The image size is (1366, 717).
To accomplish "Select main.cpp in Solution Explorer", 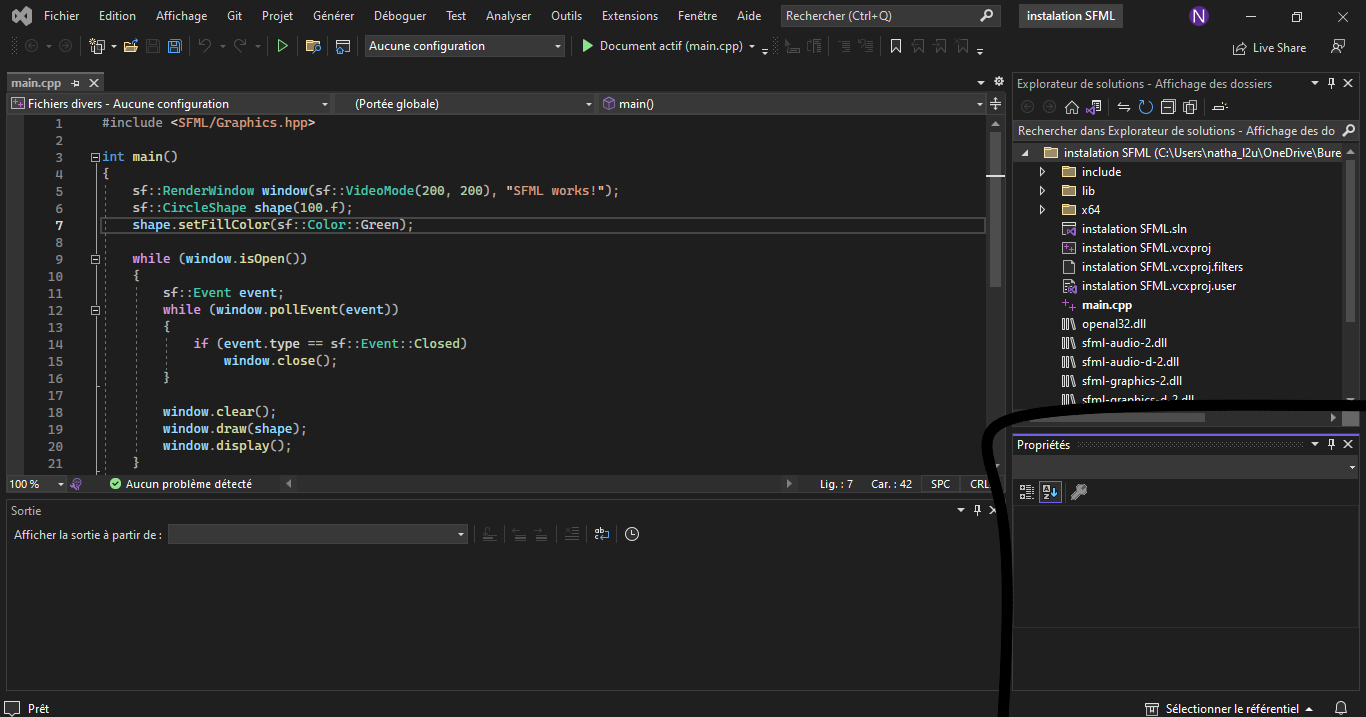I will click(x=1106, y=304).
